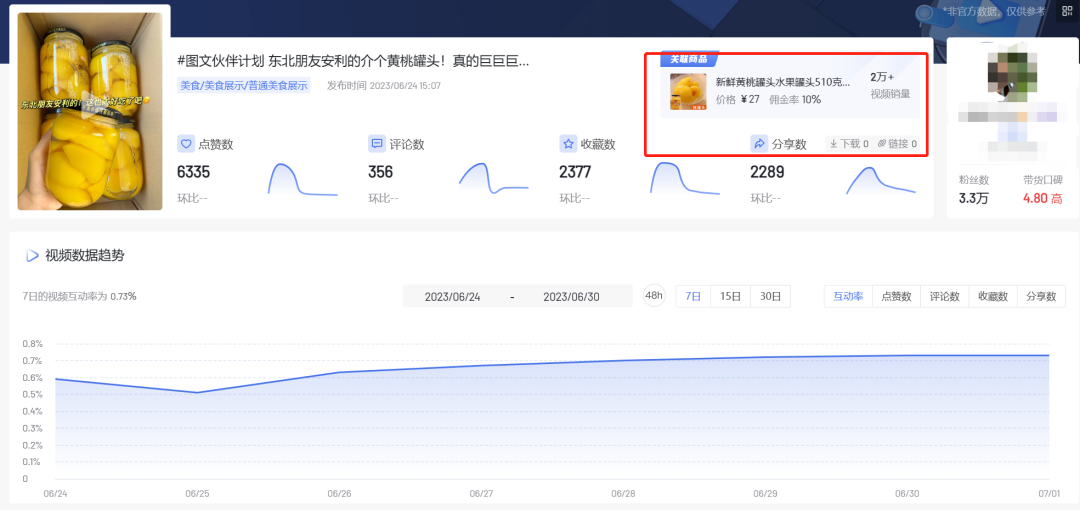Switch chart to 评论数 metric tab

tap(944, 296)
